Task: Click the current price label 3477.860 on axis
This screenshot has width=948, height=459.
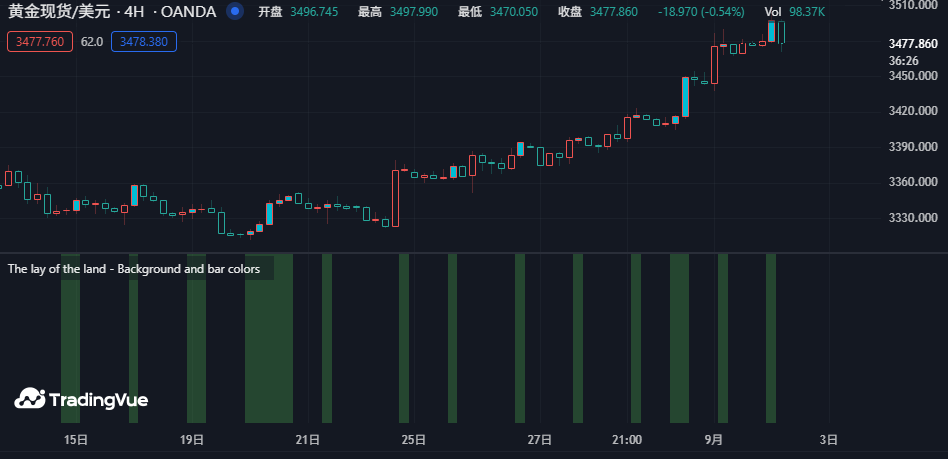Action: (912, 44)
